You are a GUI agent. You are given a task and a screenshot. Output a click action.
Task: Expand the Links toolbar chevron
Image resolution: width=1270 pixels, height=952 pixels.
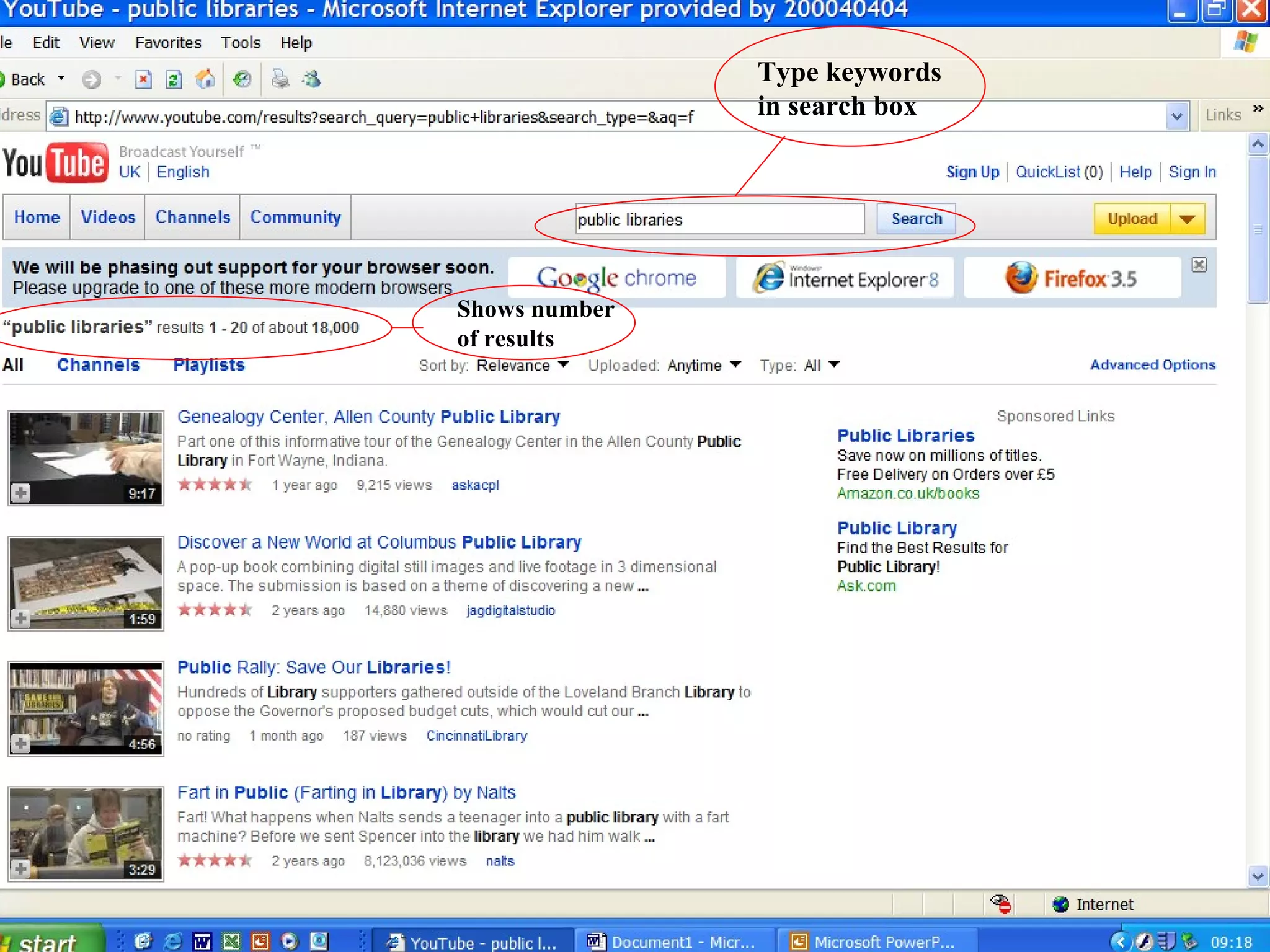[x=1258, y=108]
